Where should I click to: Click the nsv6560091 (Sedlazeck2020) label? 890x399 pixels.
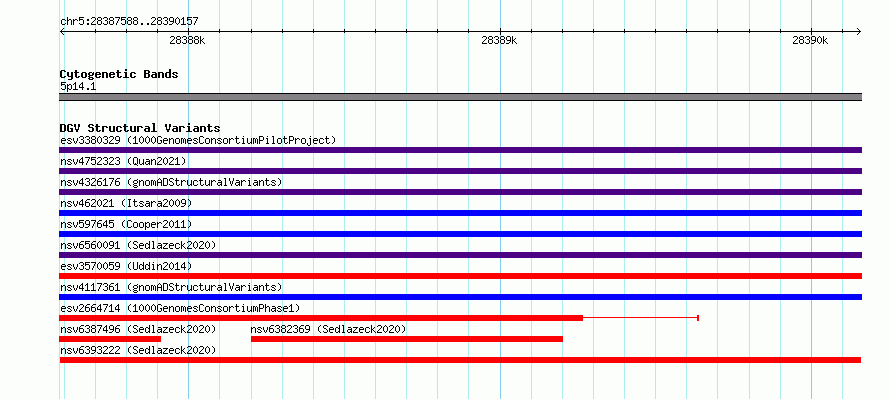[138, 245]
